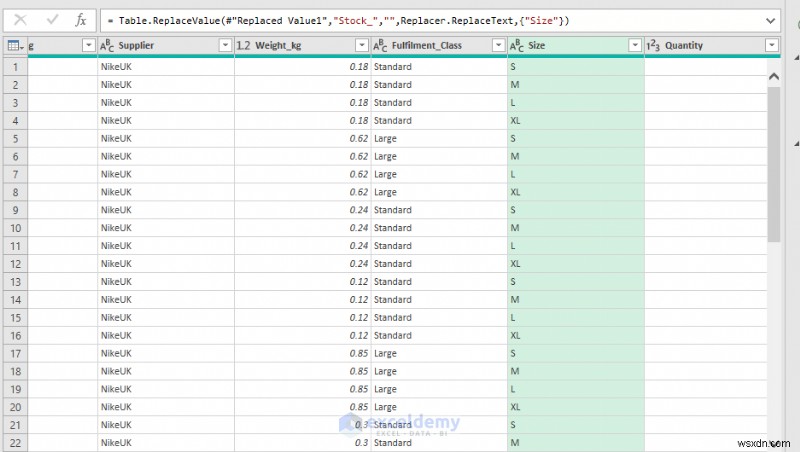This screenshot has width=800, height=452.
Task: Select the Fulfilment_Class column header
Action: click(x=439, y=45)
